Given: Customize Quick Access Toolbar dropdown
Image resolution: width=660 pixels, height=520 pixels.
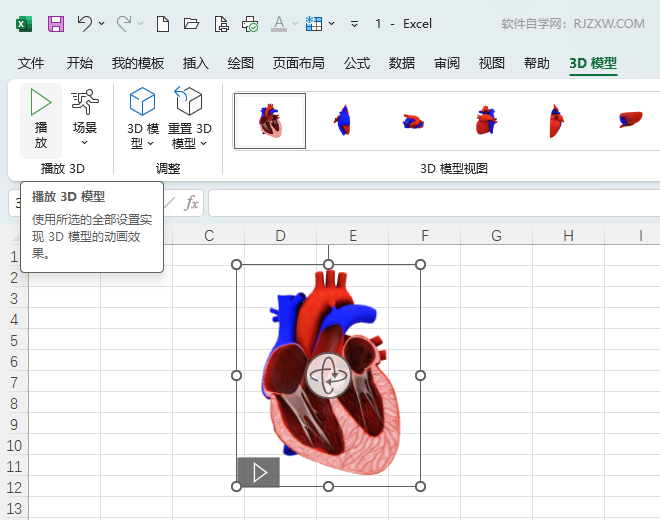Looking at the screenshot, I should [x=354, y=24].
